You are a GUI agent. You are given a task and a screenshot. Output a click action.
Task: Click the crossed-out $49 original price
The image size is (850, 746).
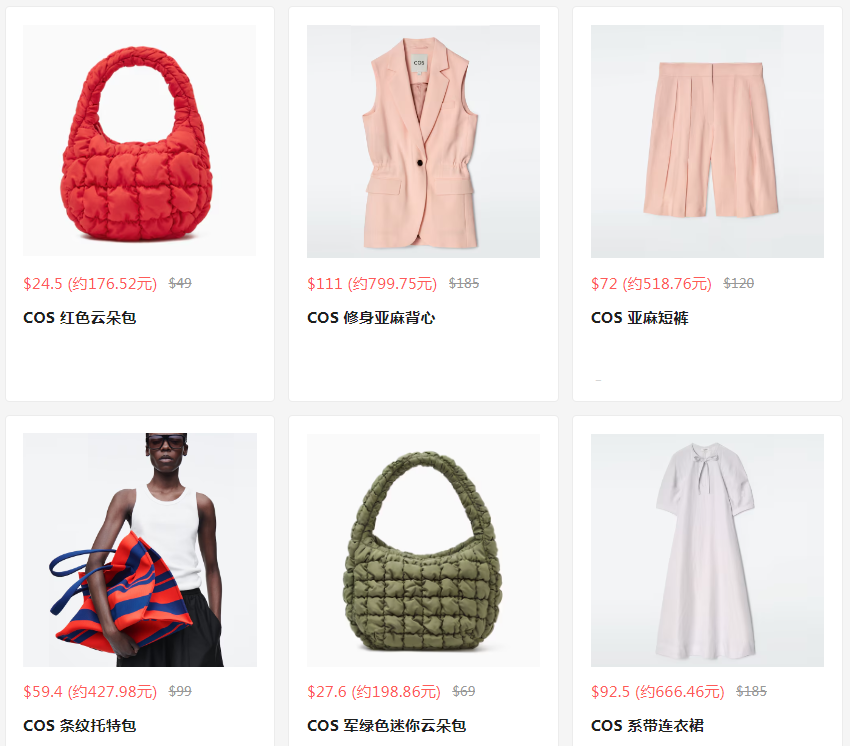point(180,283)
